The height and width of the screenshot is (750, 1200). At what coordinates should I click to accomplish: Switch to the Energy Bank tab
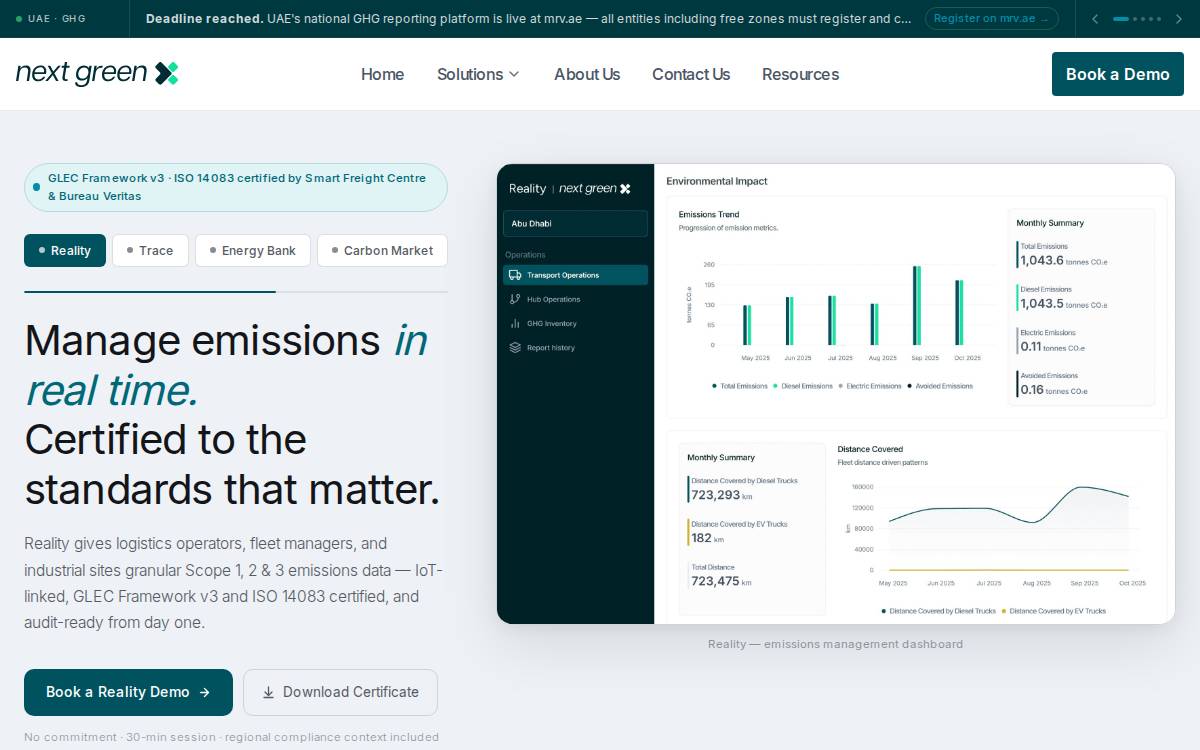(x=253, y=250)
